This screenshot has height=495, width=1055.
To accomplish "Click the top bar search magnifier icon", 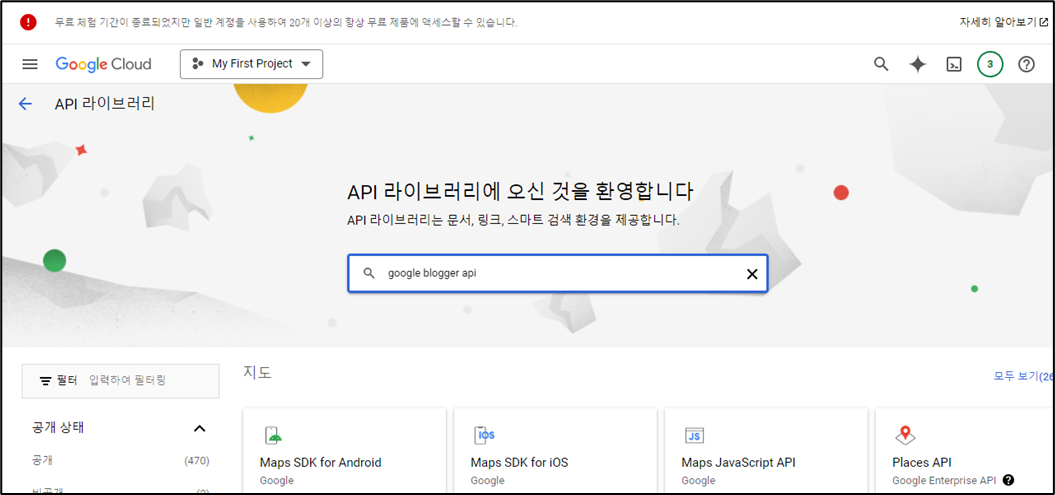I will [881, 64].
